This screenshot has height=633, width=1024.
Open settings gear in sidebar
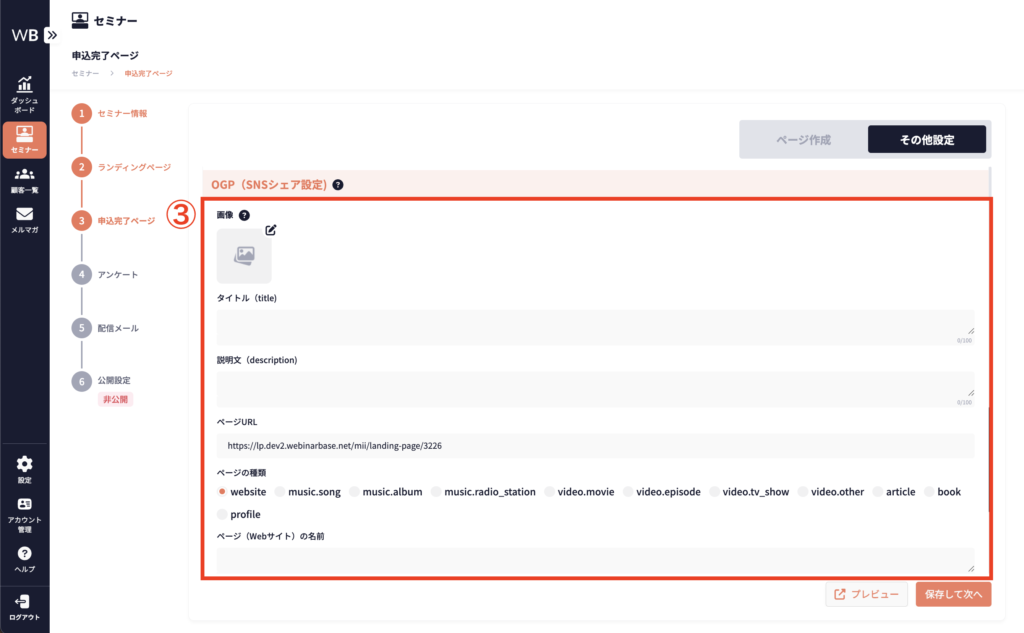tap(24, 468)
